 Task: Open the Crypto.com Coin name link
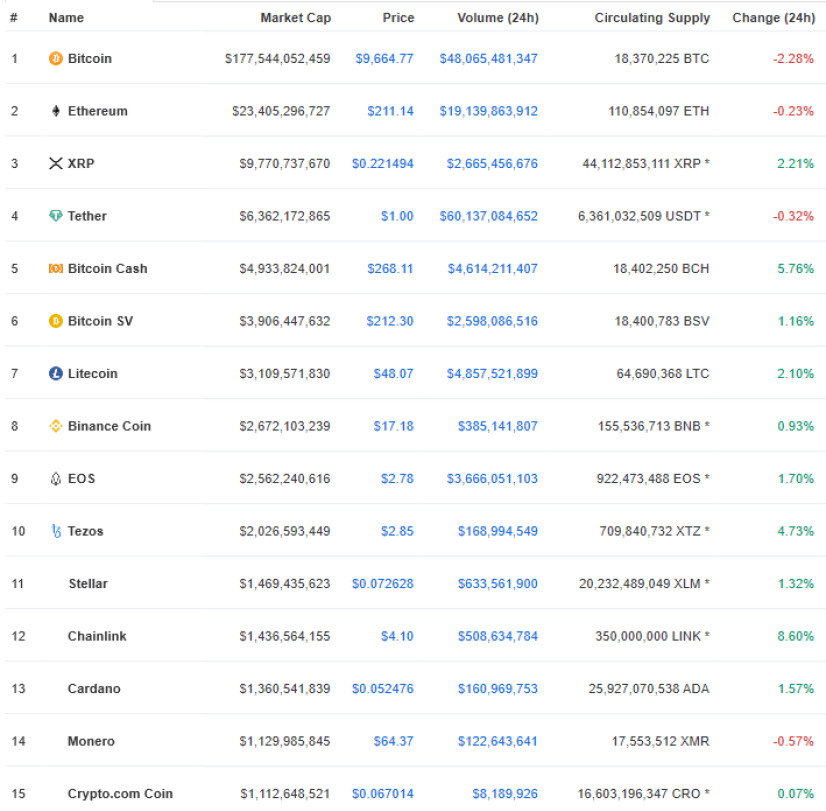120,794
